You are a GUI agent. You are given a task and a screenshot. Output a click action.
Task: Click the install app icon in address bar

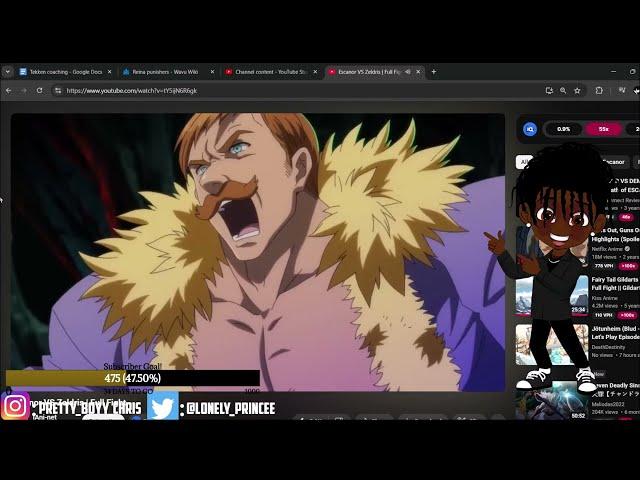pos(549,91)
